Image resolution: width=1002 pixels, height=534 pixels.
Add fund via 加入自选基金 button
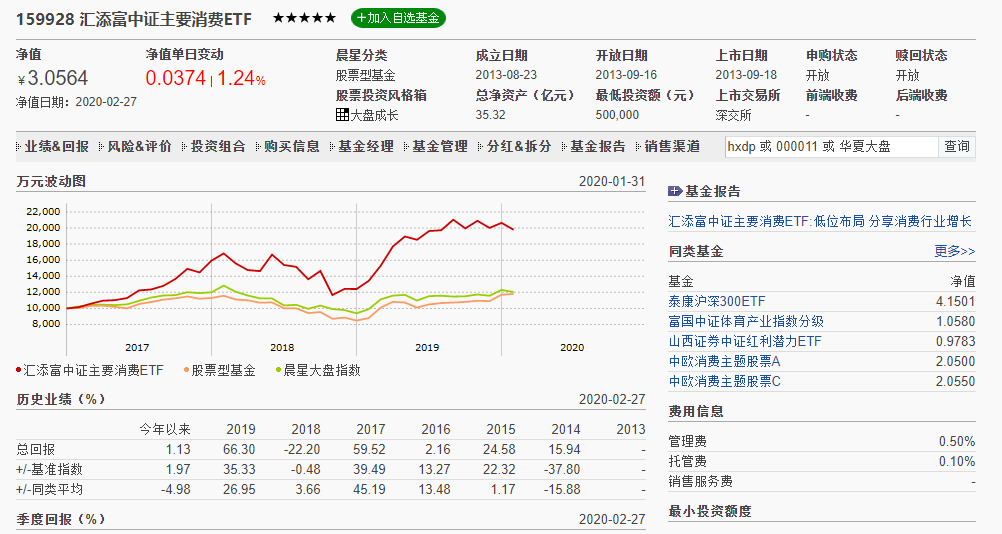click(398, 18)
